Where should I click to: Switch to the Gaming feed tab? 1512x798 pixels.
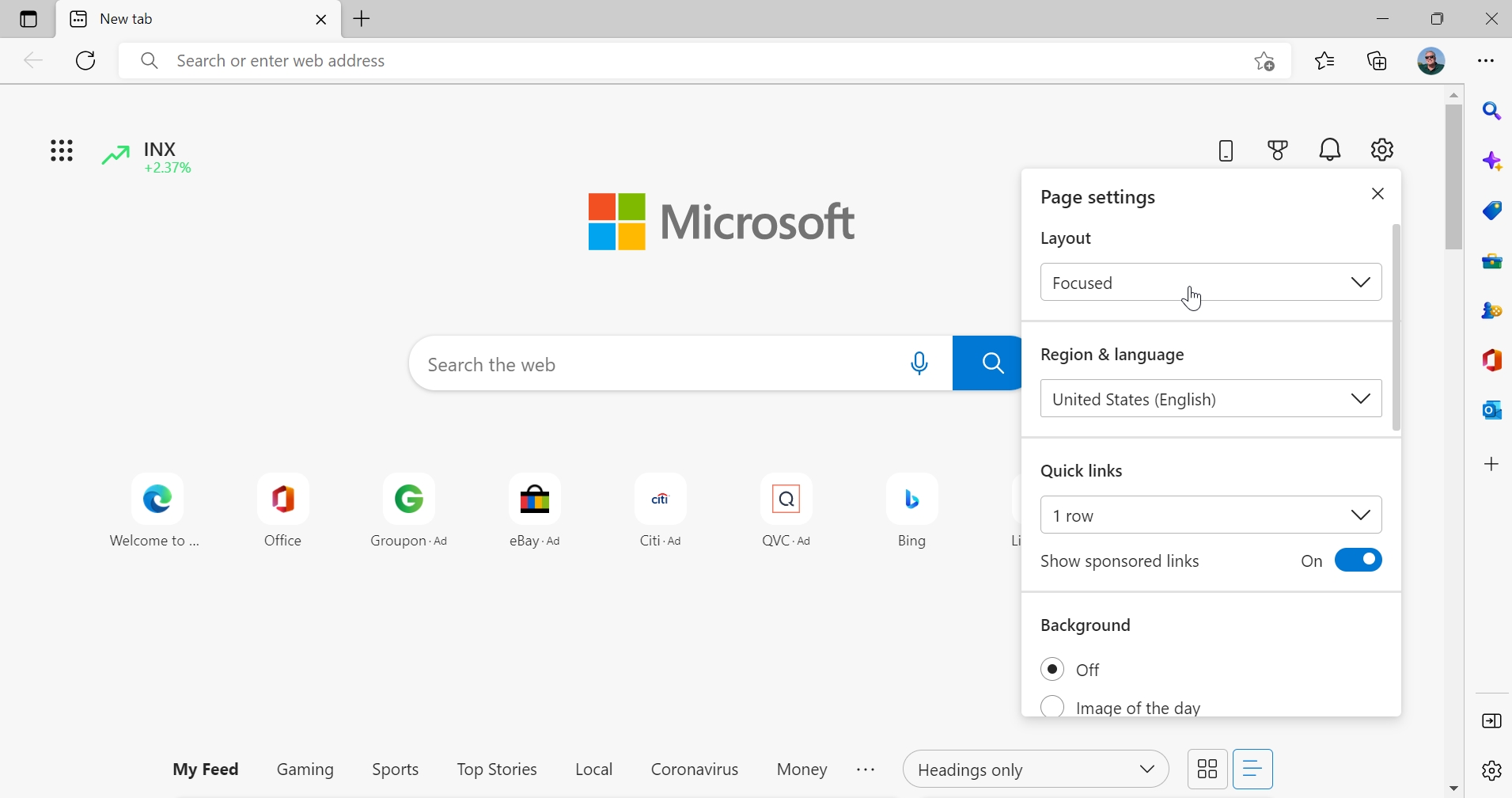tap(305, 769)
